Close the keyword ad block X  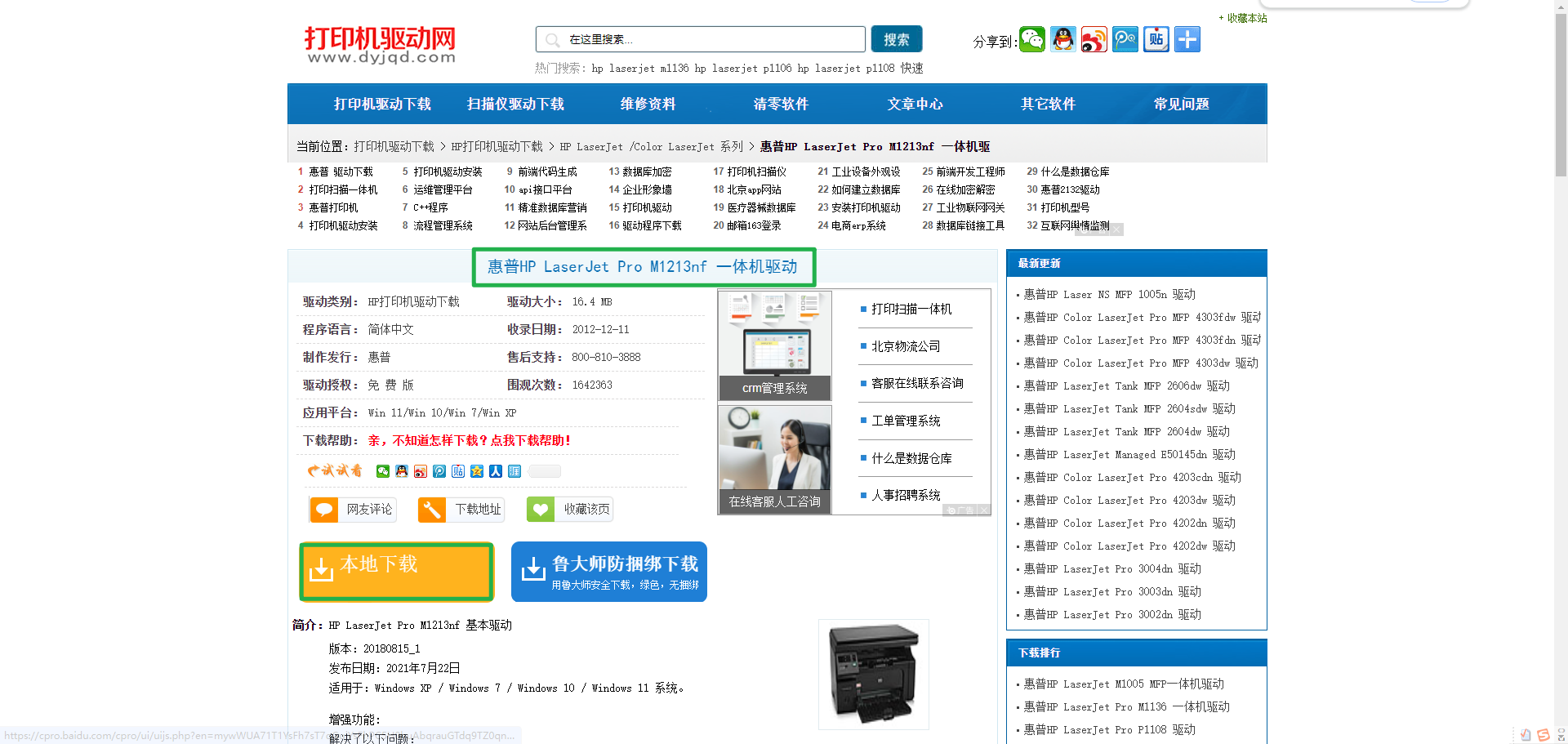[1116, 229]
